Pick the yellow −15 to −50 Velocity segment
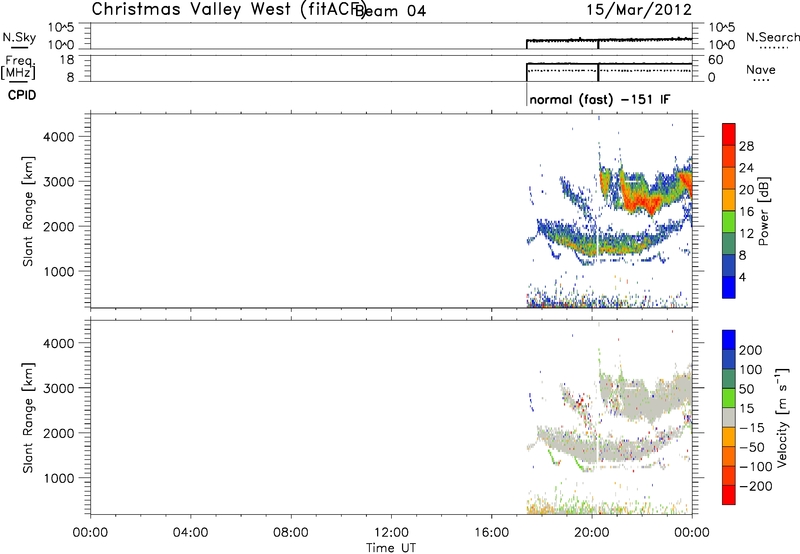 coord(729,437)
